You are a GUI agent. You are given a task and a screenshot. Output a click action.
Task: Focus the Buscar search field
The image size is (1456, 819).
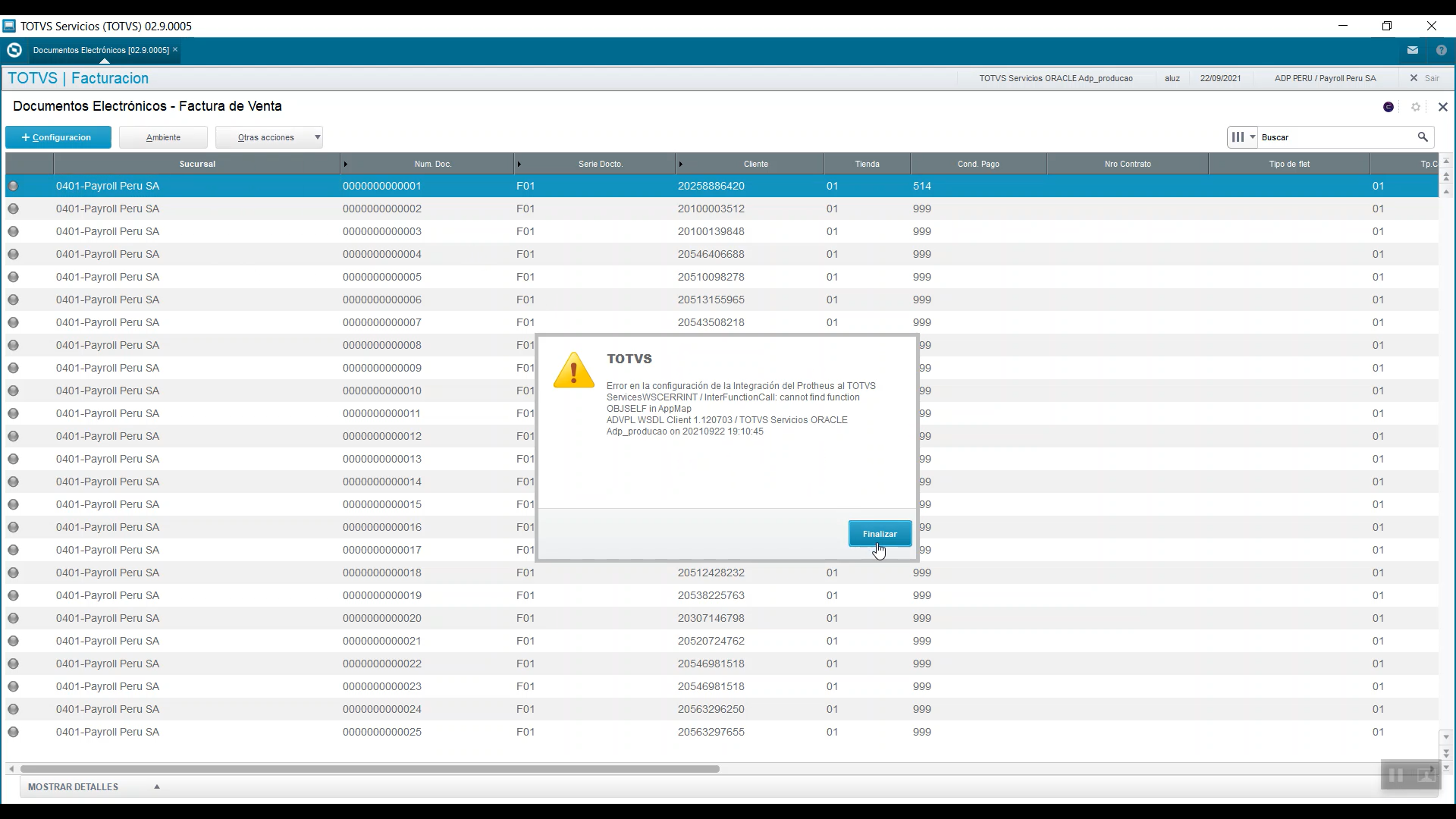(x=1336, y=137)
